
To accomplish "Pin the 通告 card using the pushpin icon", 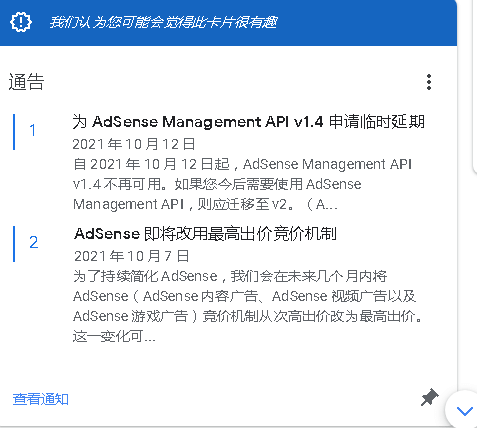I will (429, 397).
